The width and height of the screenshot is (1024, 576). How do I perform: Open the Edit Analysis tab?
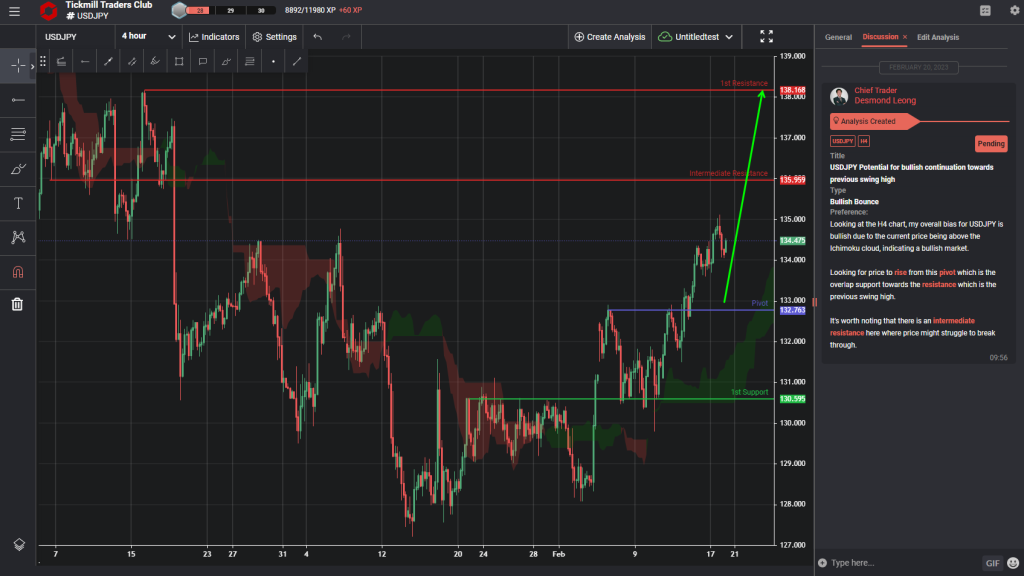[x=938, y=36]
